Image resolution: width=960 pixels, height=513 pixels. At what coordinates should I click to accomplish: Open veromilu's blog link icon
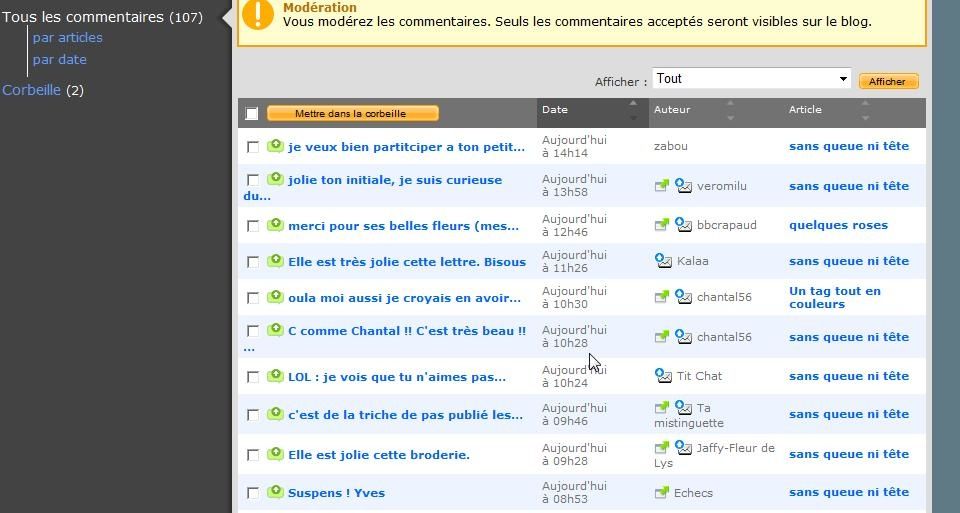661,185
